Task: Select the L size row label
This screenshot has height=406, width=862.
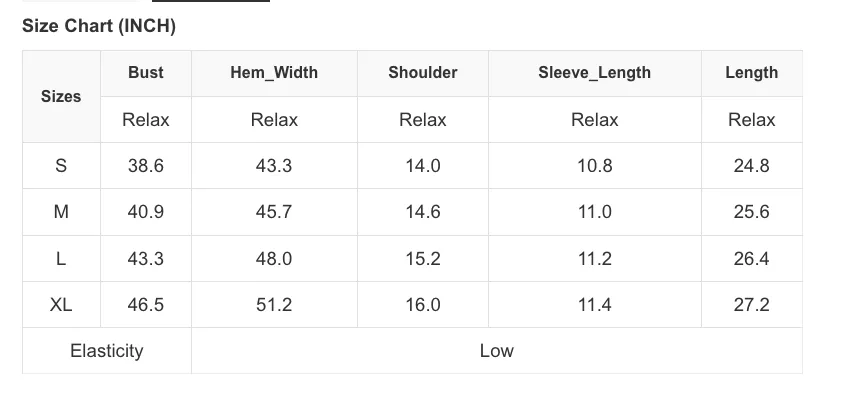Action: click(61, 259)
